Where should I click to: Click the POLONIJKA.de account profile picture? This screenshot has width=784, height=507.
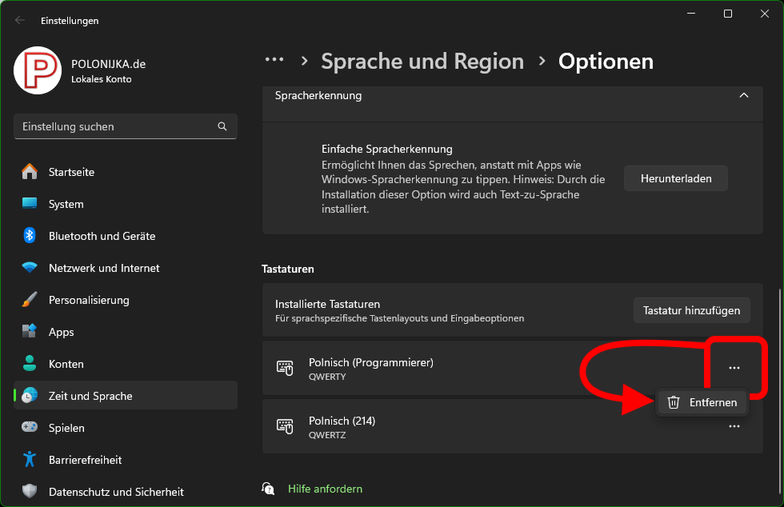point(38,70)
